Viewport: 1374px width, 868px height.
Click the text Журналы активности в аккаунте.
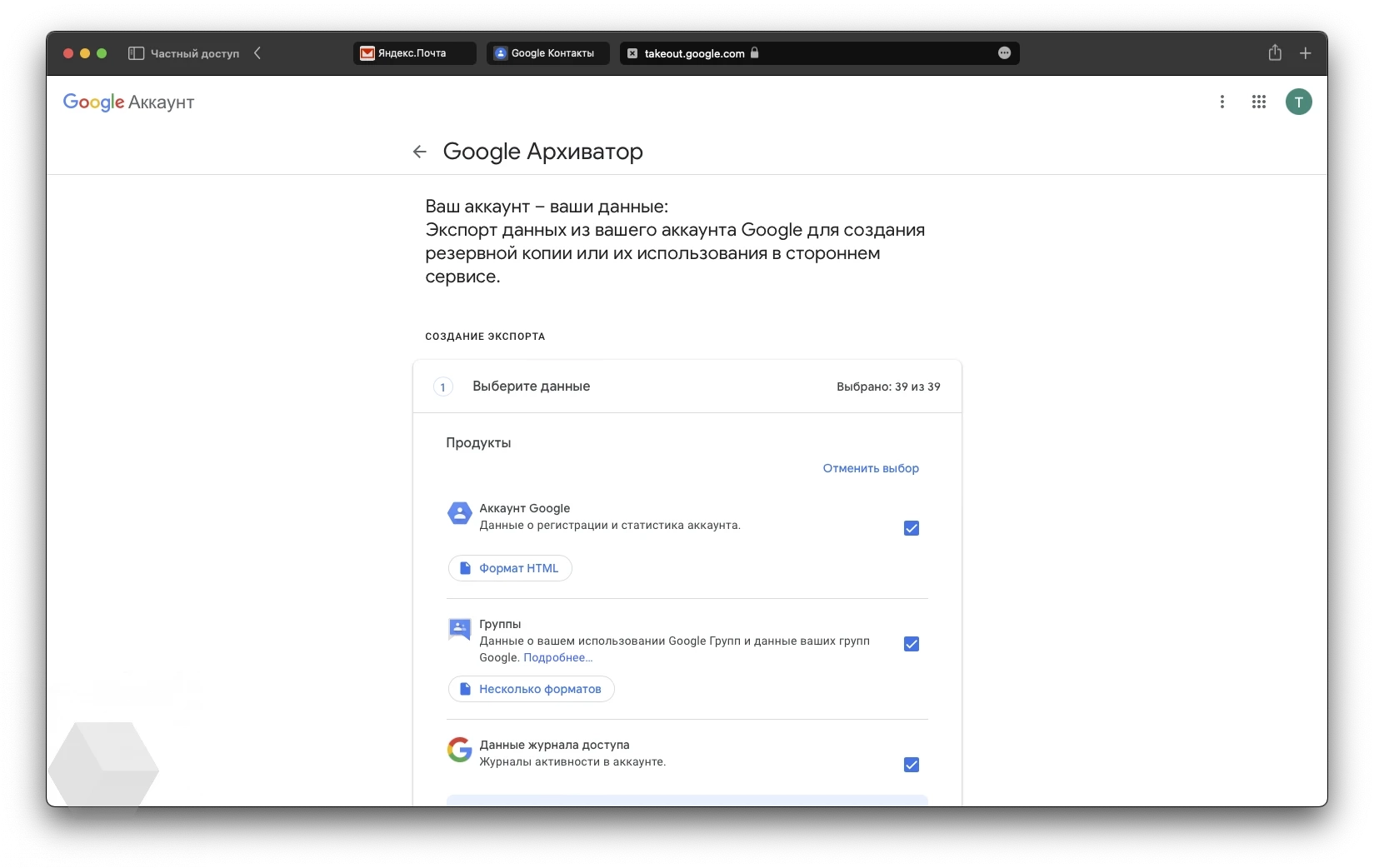click(x=572, y=761)
